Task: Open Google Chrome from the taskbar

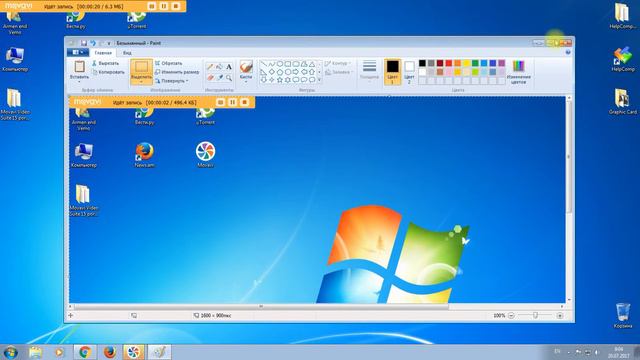Action: (84, 352)
